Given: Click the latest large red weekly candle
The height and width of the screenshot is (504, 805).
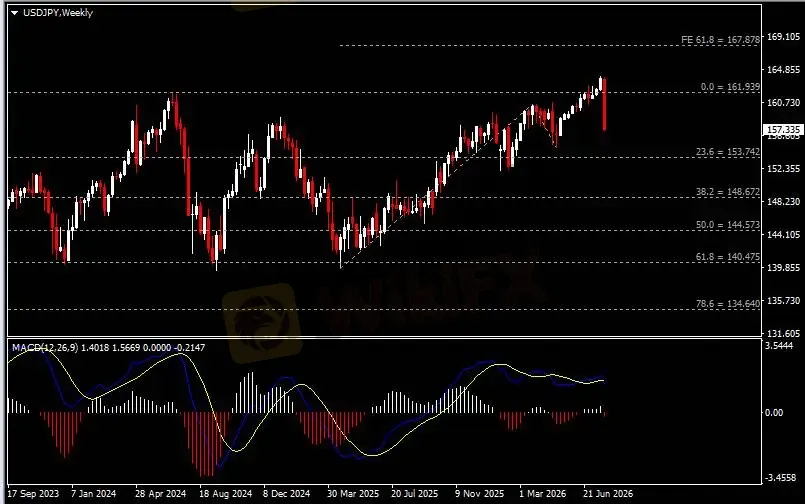Looking at the screenshot, I should (605, 104).
